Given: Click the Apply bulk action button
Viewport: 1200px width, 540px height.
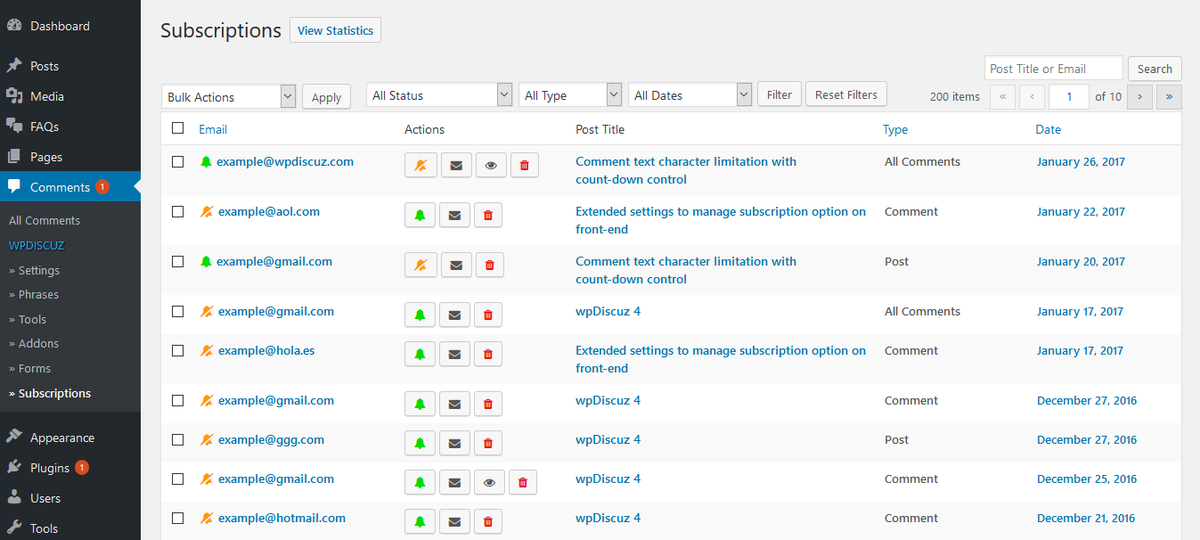Looking at the screenshot, I should (x=326, y=97).
